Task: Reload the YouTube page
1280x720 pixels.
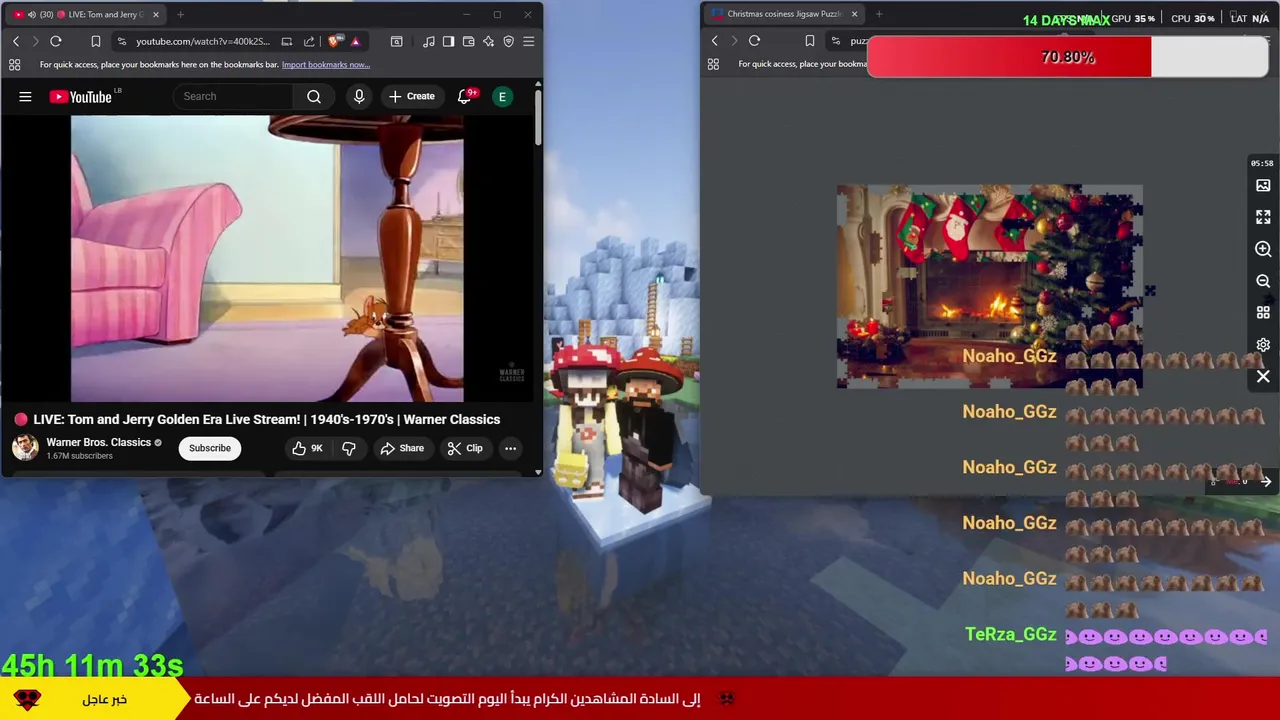Action: [x=56, y=41]
